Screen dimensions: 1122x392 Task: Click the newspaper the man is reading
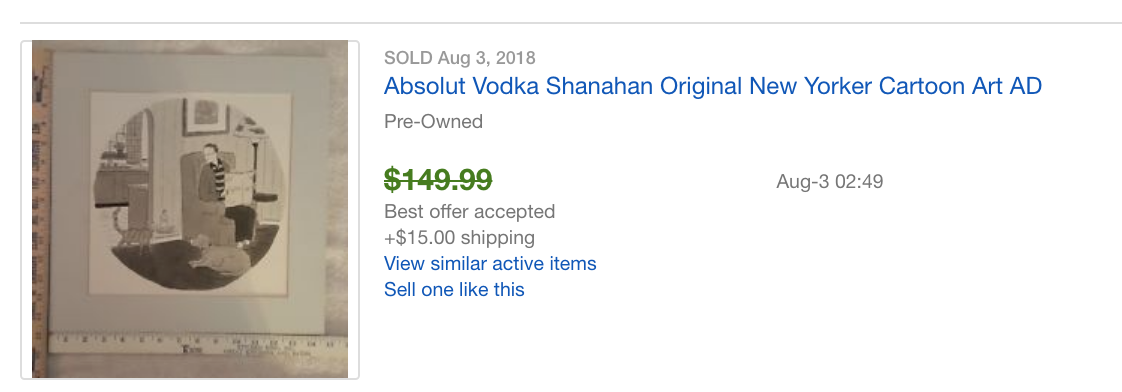coord(240,187)
